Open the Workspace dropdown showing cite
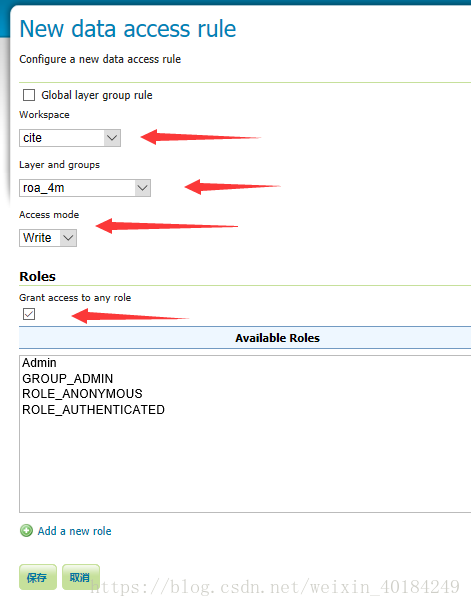Viewport: 471px width, 607px height. (x=70, y=138)
